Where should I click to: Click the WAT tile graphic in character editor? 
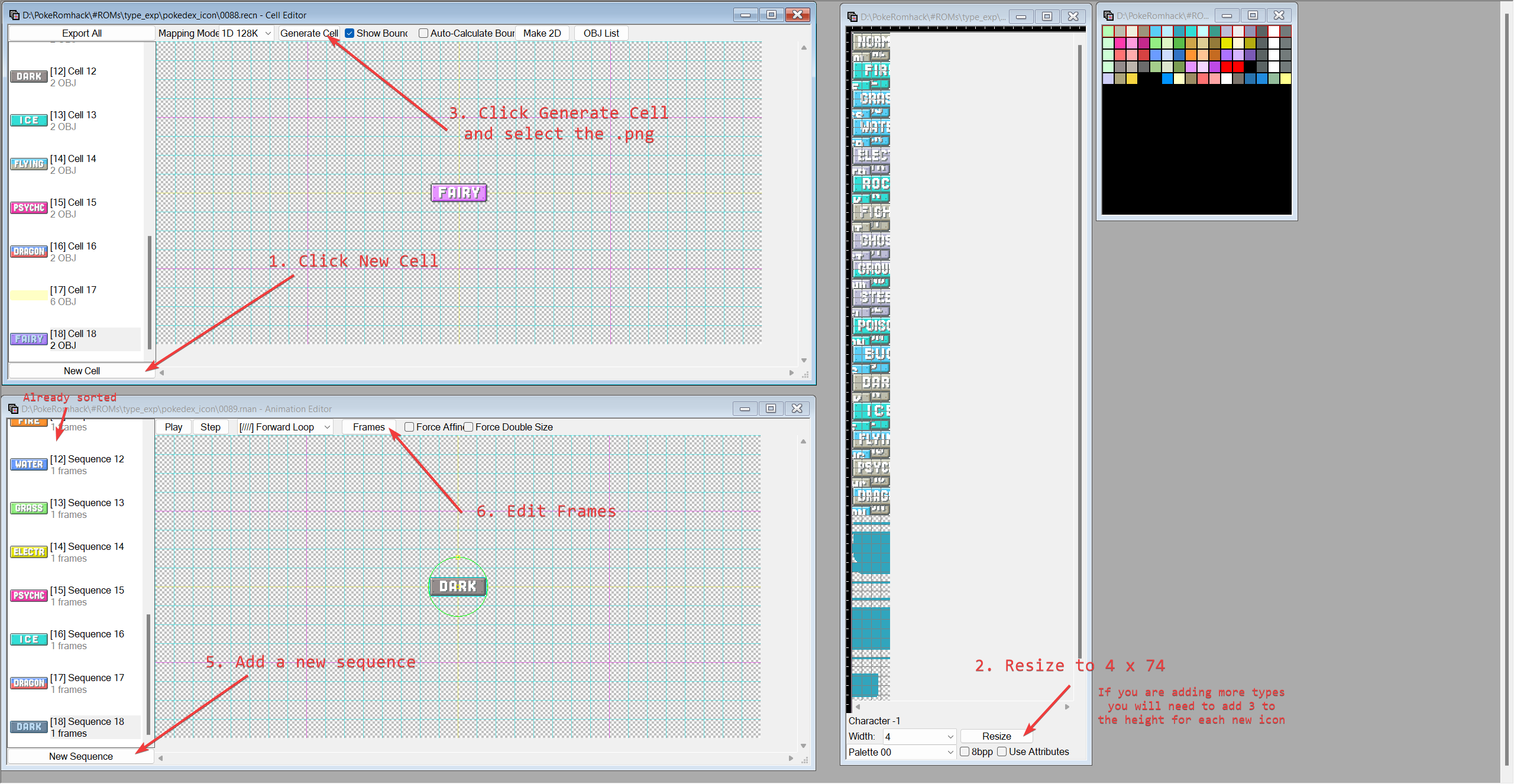(x=871, y=127)
